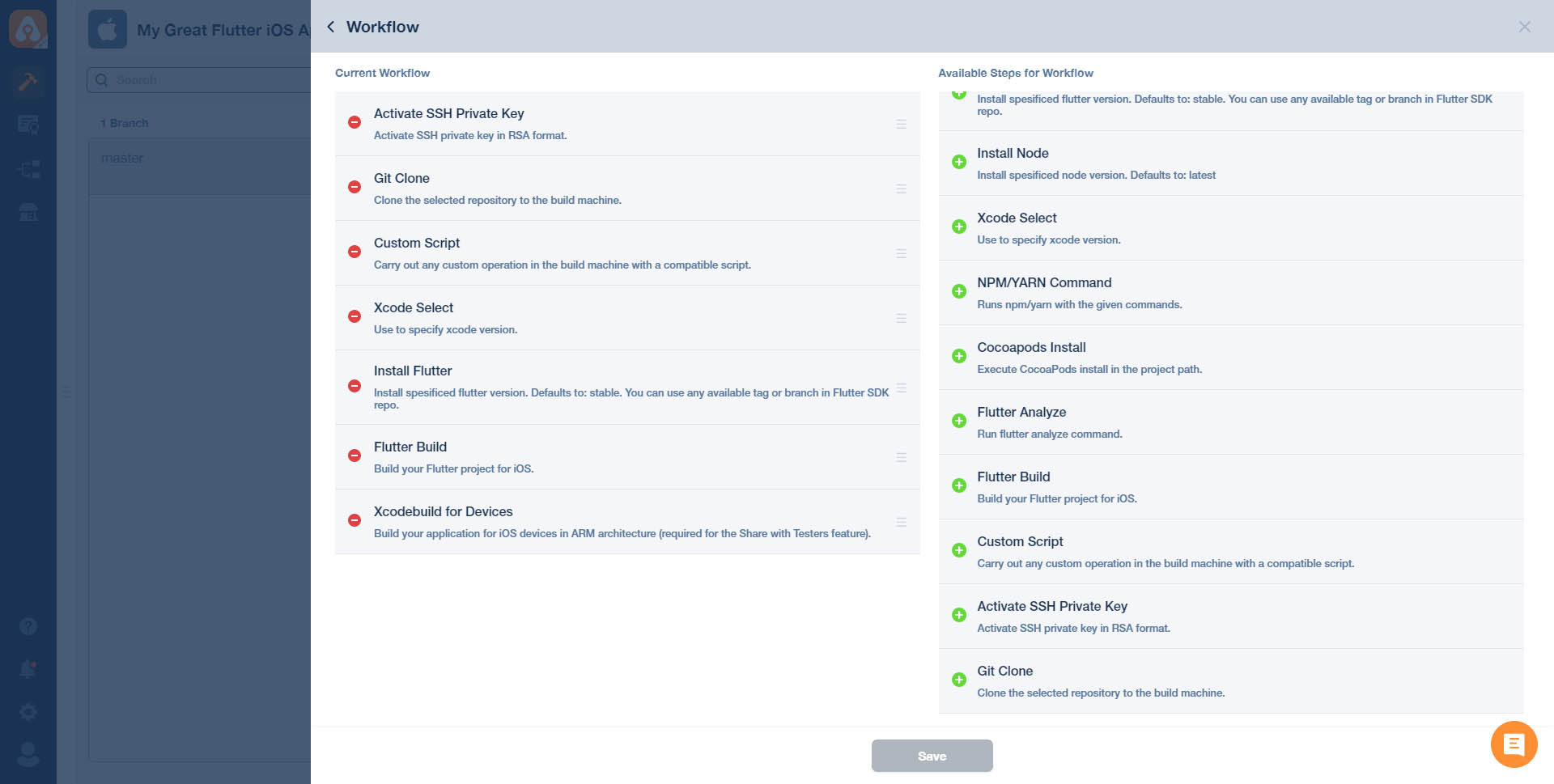Click drag handle of Xcode Select workflow row
1554x784 pixels.
pos(901,318)
